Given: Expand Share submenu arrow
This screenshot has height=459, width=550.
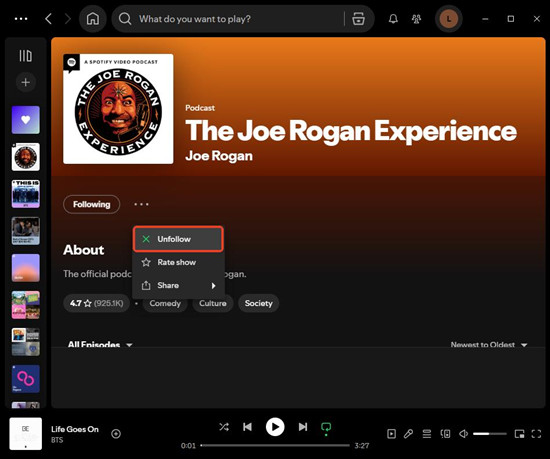Looking at the screenshot, I should (213, 286).
